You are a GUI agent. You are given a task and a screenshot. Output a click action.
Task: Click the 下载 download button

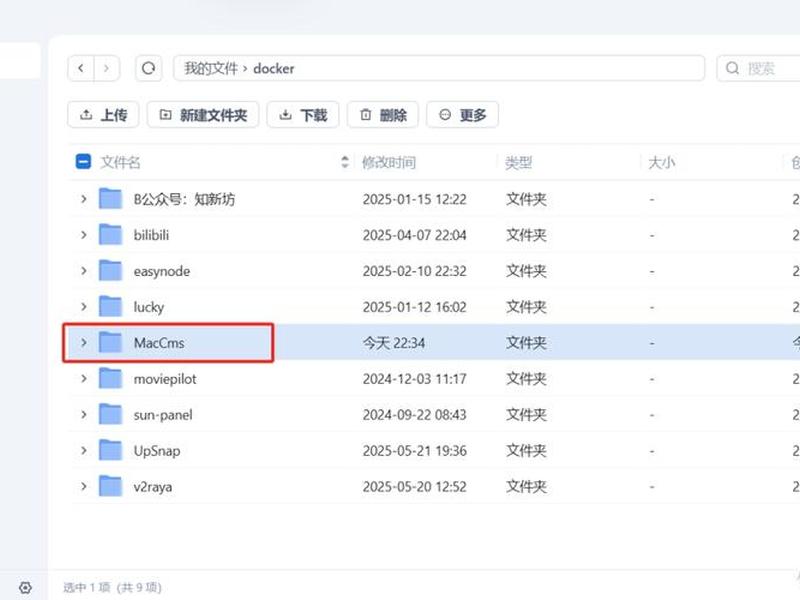[x=303, y=115]
